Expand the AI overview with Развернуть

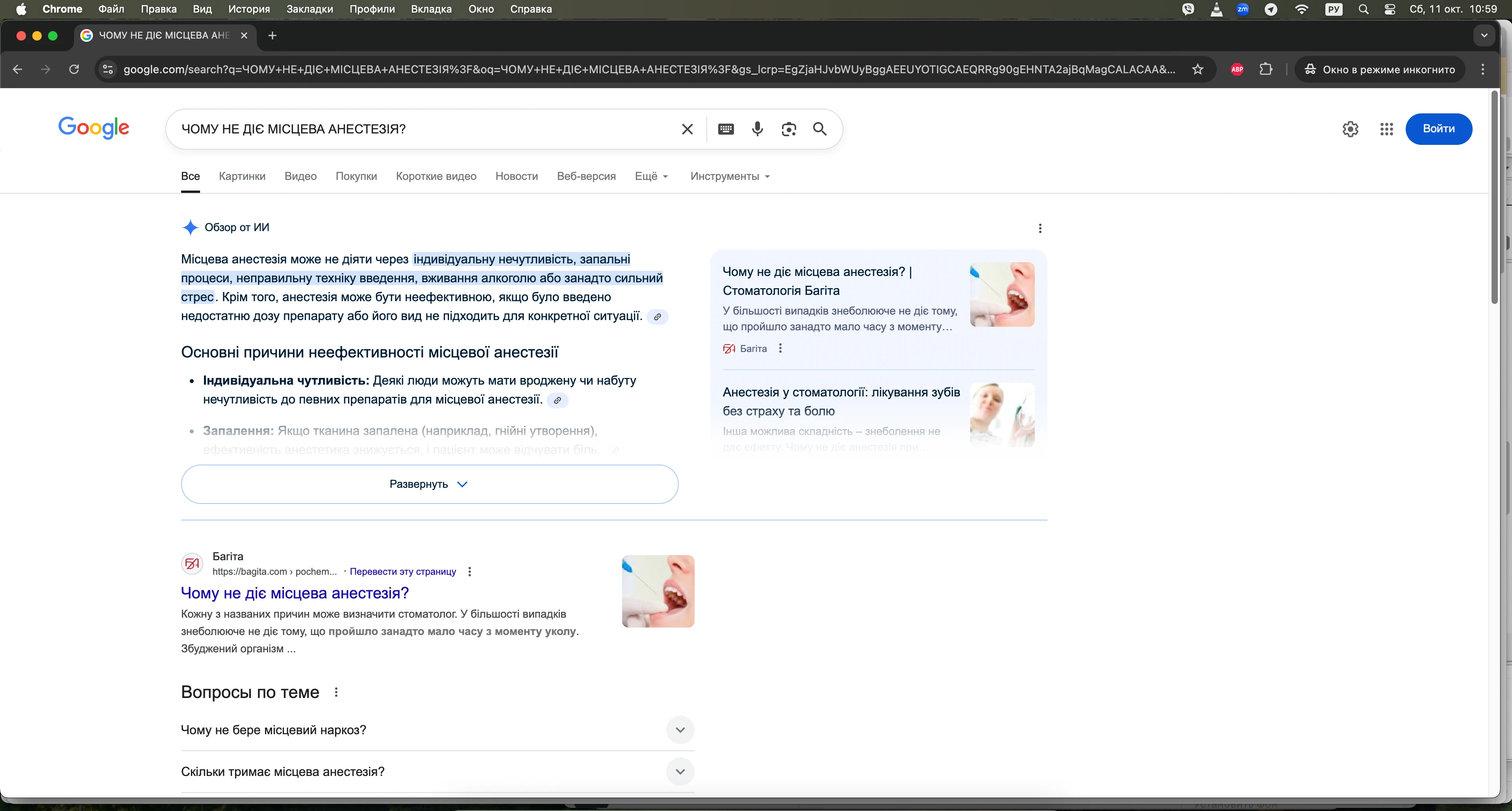[429, 484]
